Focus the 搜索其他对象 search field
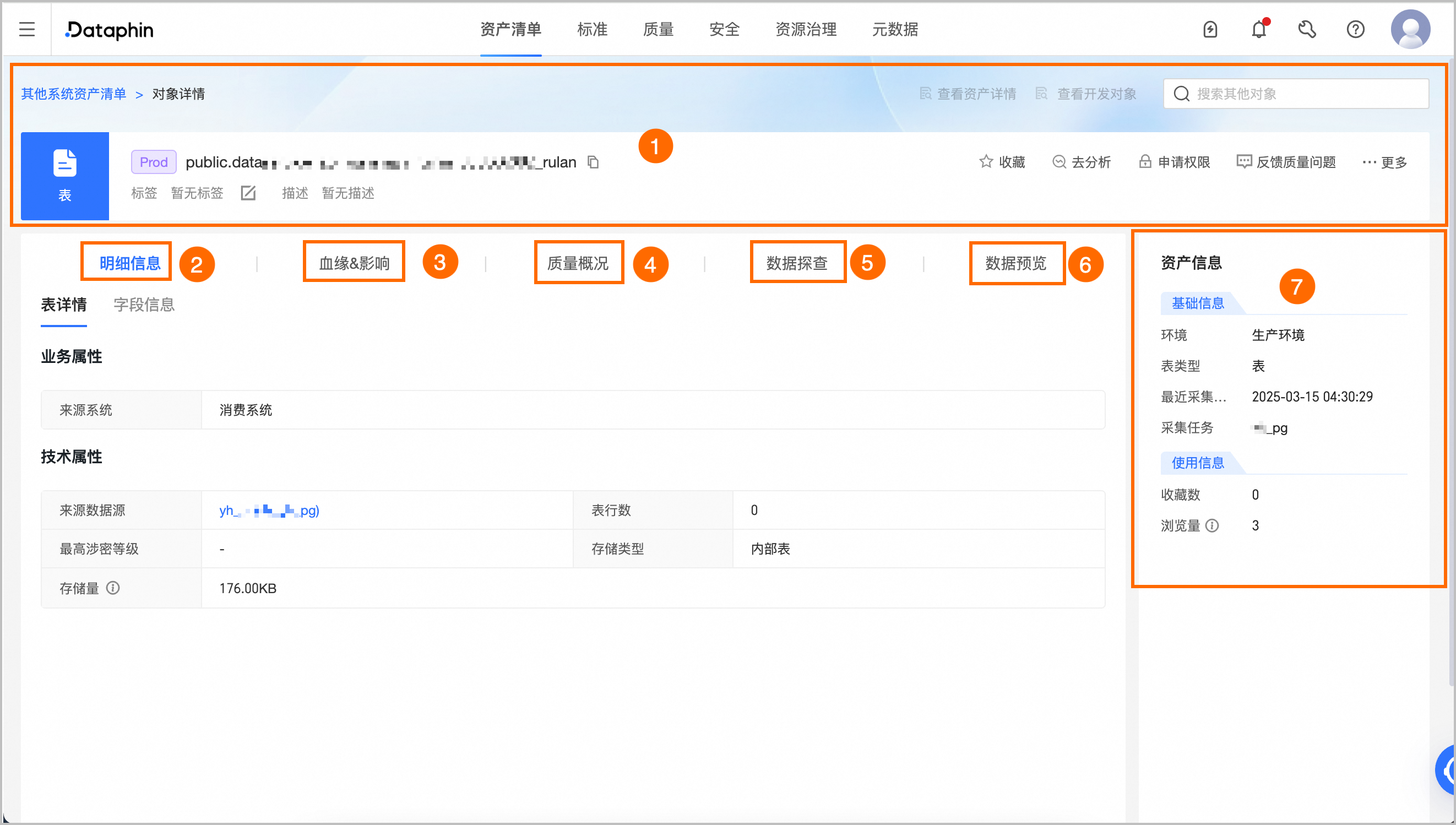 1296,94
